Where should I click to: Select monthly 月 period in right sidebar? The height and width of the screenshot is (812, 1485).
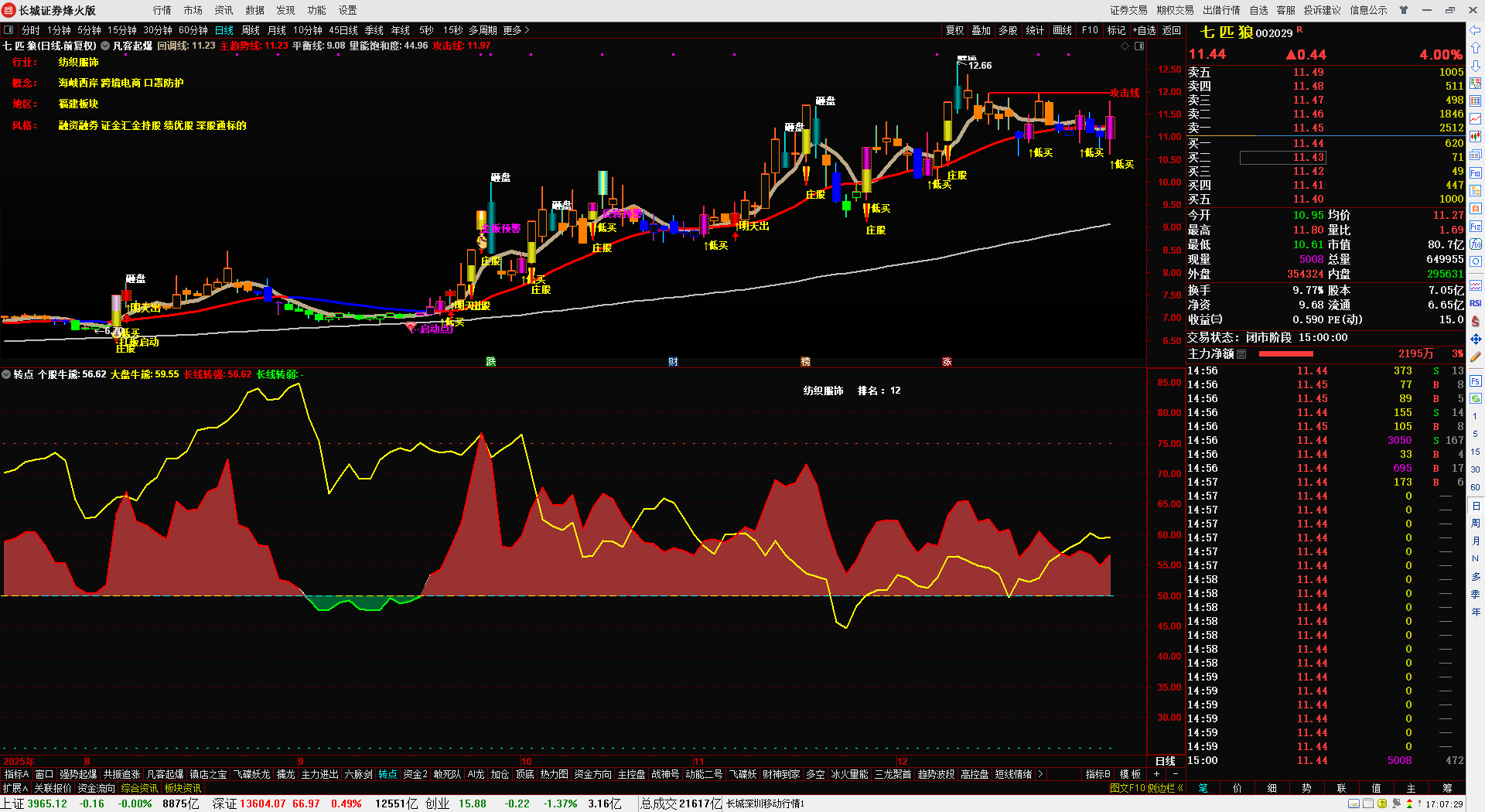click(1476, 541)
